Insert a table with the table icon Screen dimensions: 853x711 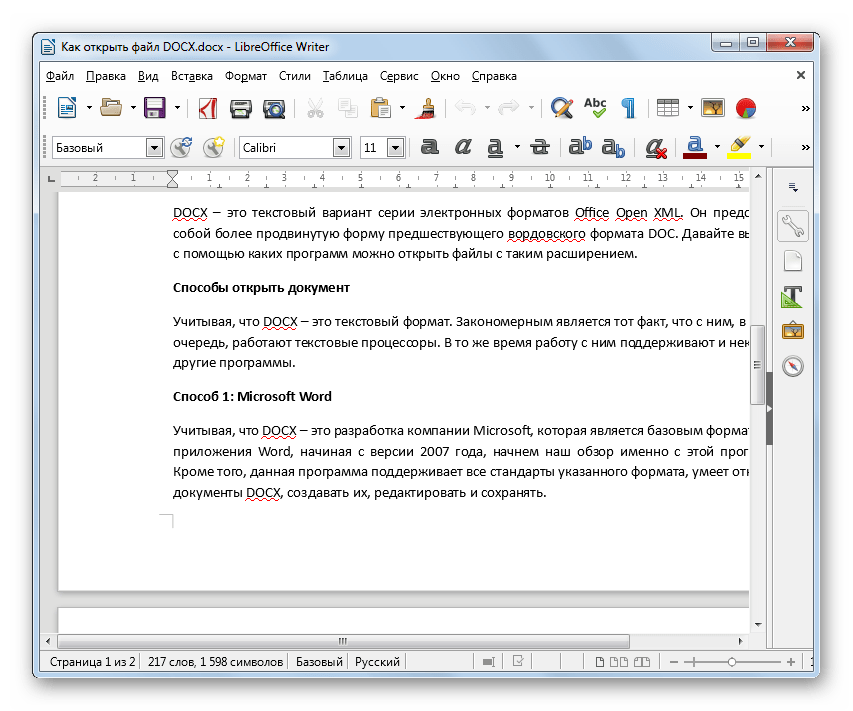pos(667,108)
